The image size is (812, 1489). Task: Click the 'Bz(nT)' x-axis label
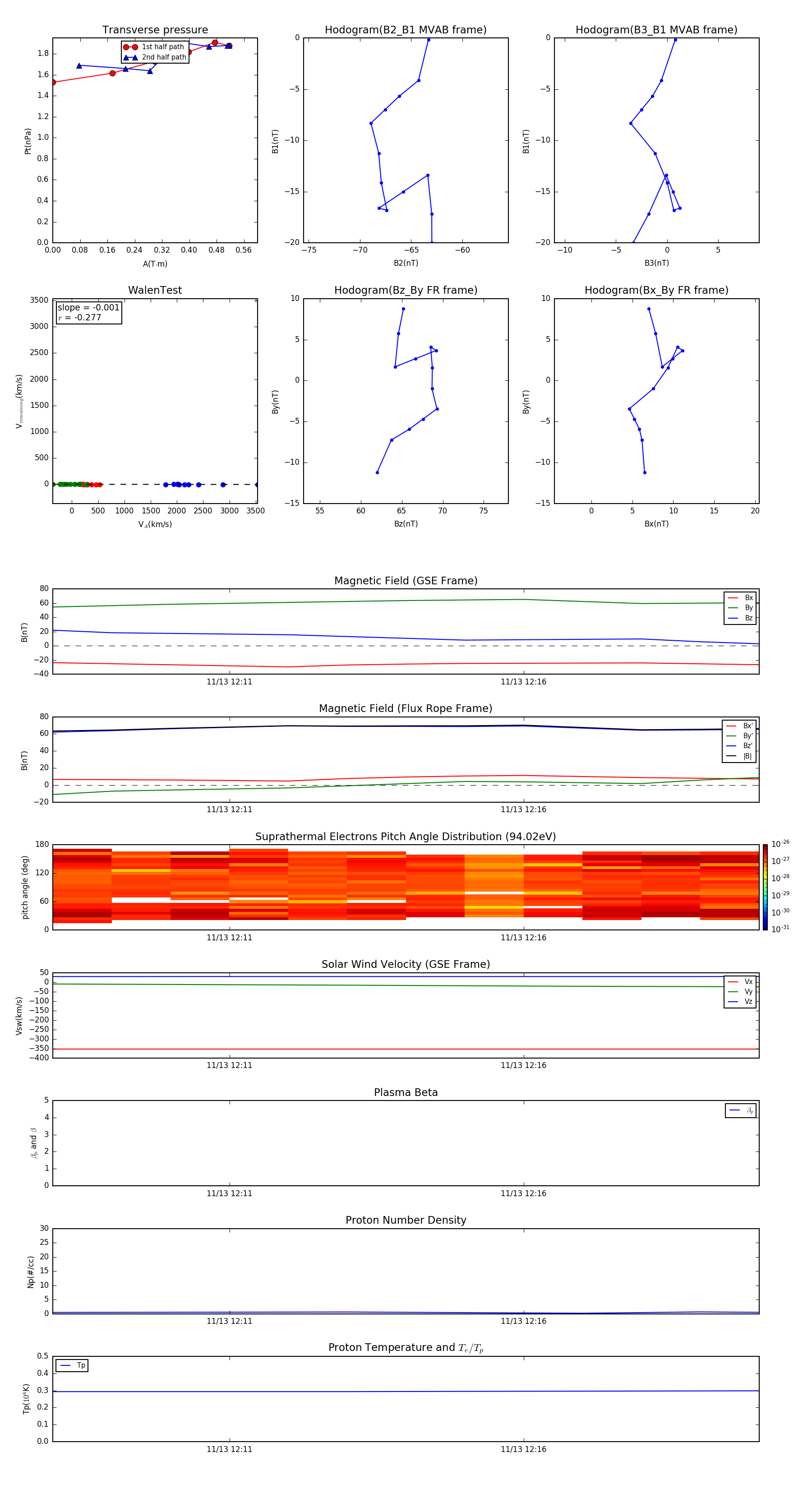click(406, 524)
